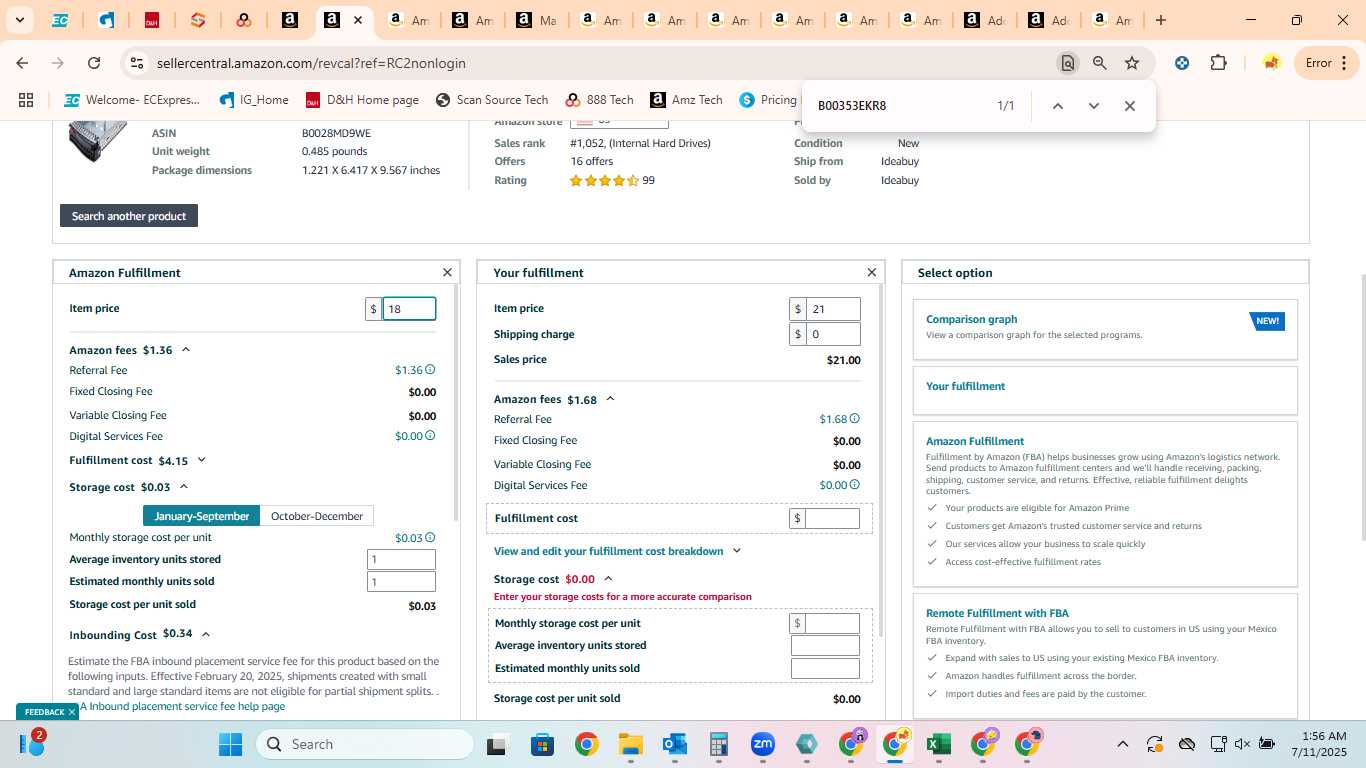
Task: Click the browser address bar URL
Action: [311, 63]
